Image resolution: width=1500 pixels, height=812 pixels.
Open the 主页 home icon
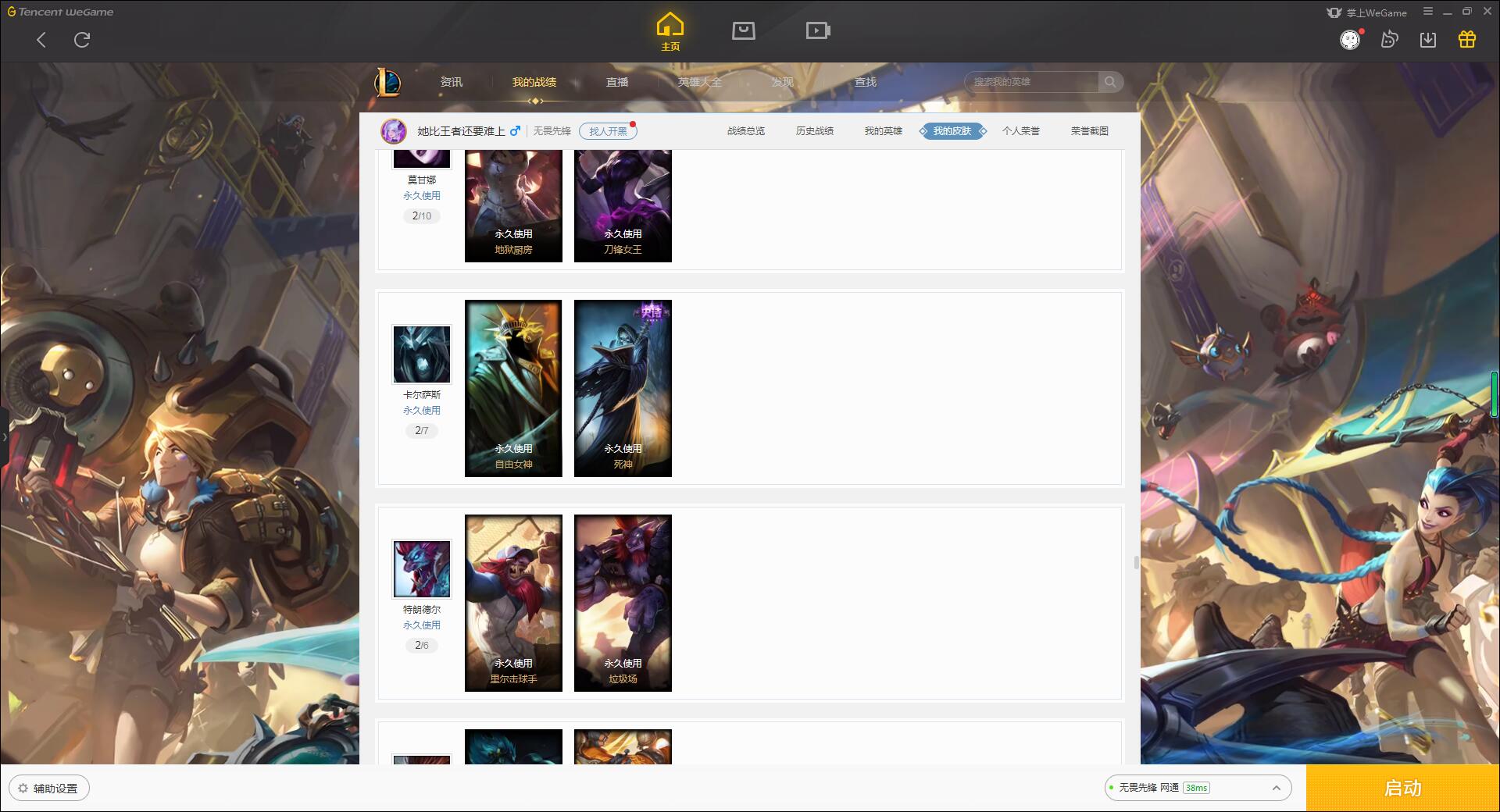coord(670,31)
